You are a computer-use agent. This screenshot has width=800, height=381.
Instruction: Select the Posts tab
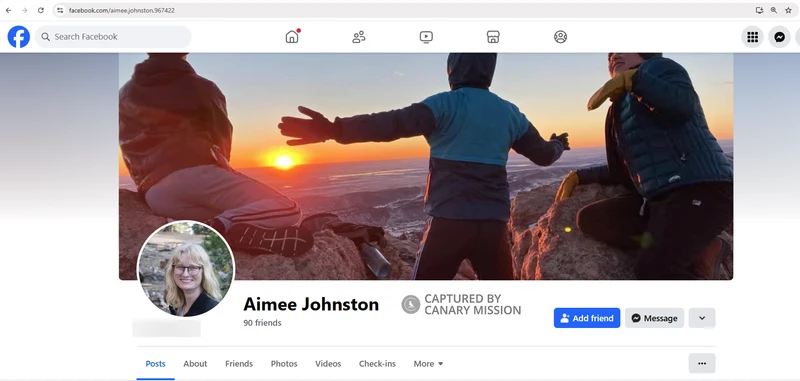156,364
